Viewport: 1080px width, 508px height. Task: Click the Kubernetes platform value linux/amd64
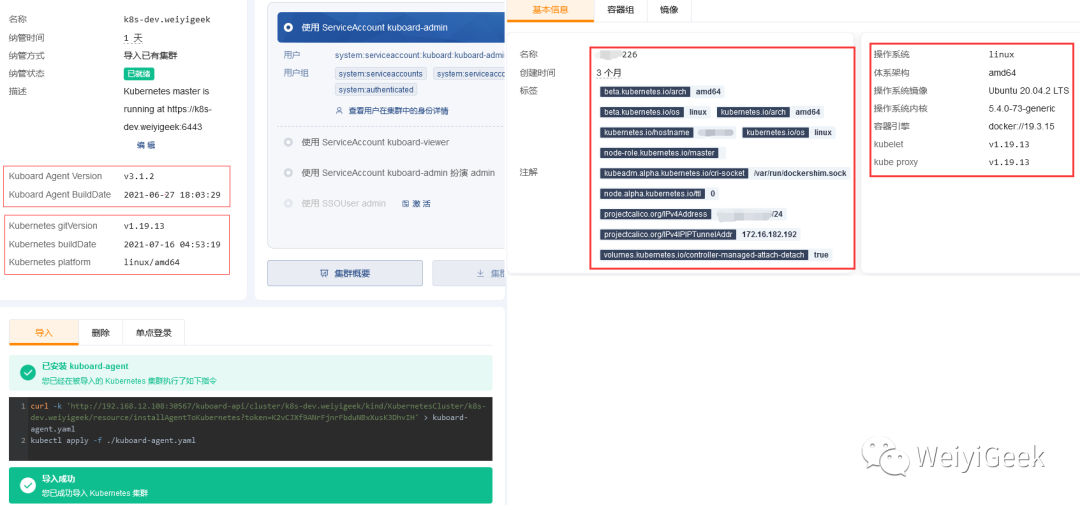pyautogui.click(x=152, y=262)
